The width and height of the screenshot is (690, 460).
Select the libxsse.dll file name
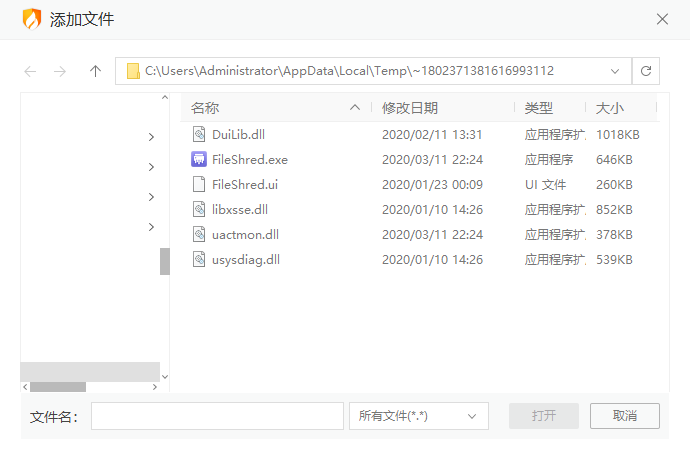point(240,210)
